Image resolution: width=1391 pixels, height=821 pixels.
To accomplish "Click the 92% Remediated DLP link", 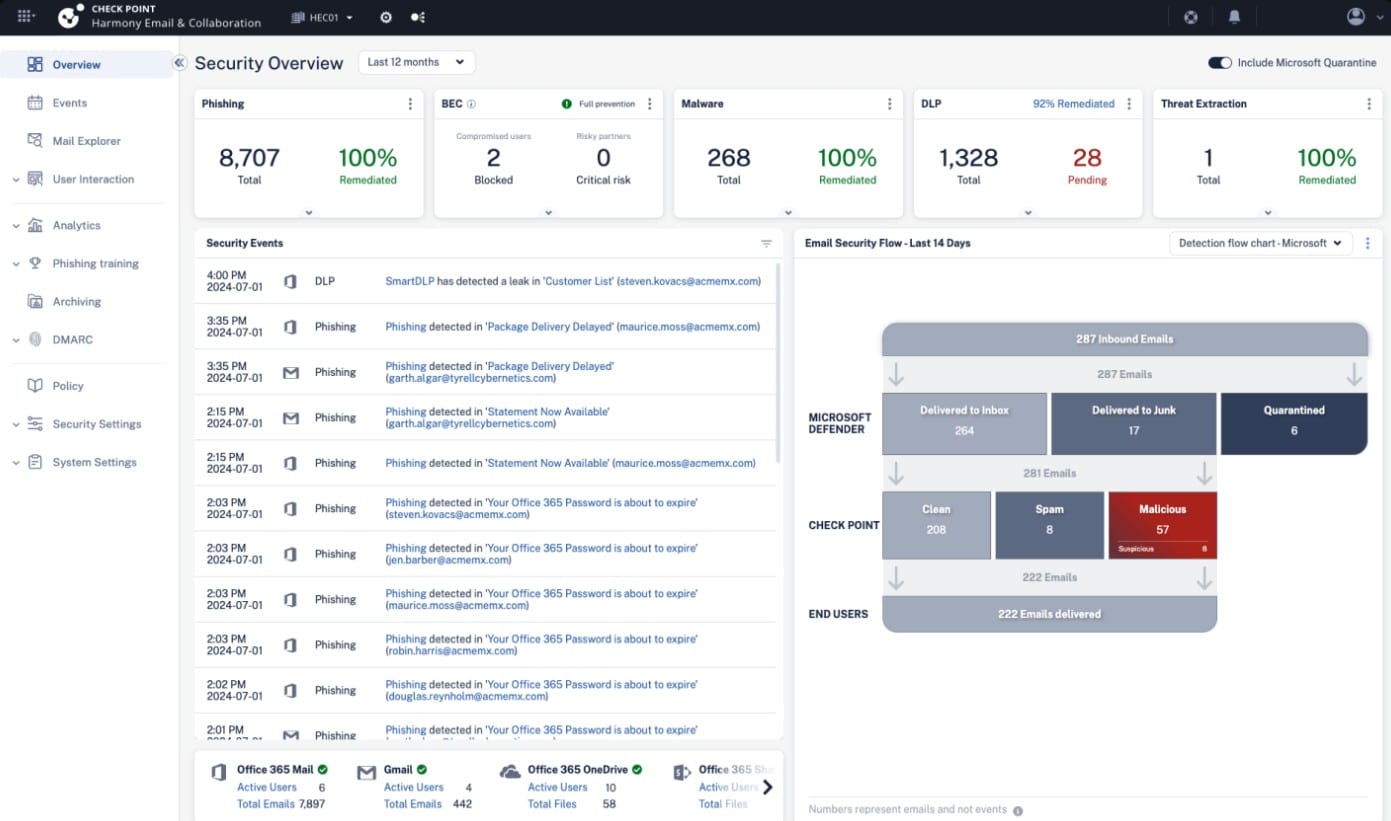I will pyautogui.click(x=1073, y=104).
